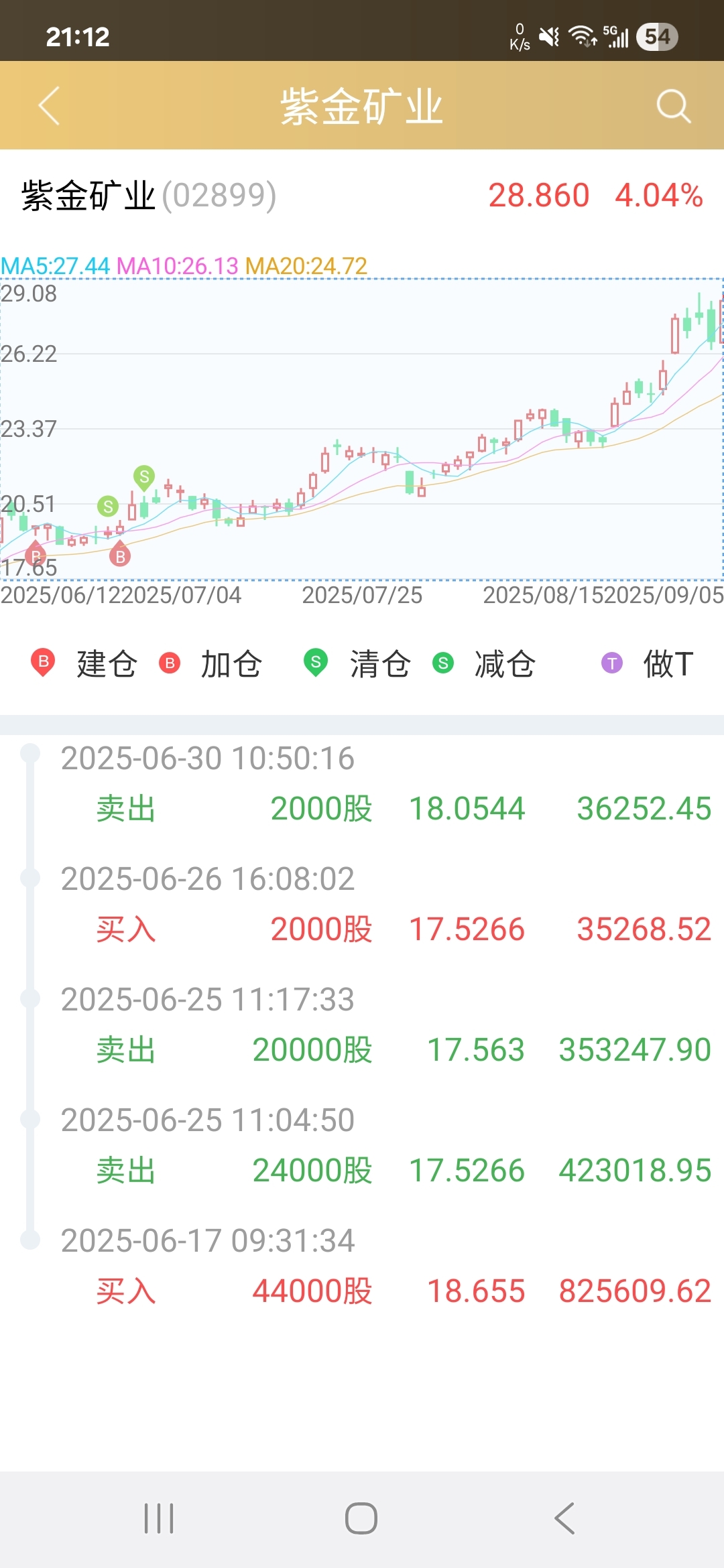Tap the 建仓 red B legend icon
Viewport: 724px width, 1568px height.
pos(43,663)
